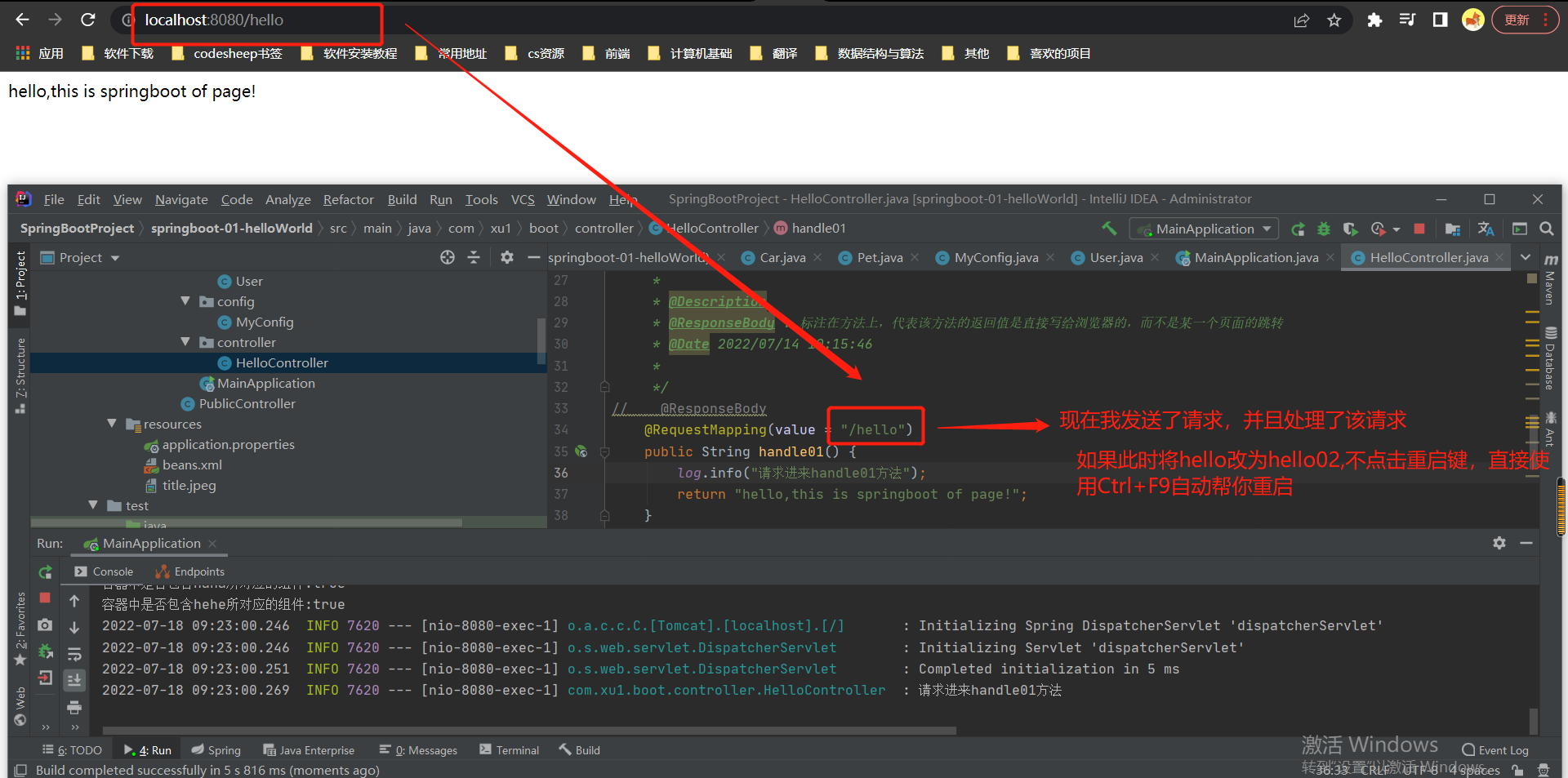Open the Project Structure icon
Image resolution: width=1568 pixels, height=778 pixels.
(1453, 229)
